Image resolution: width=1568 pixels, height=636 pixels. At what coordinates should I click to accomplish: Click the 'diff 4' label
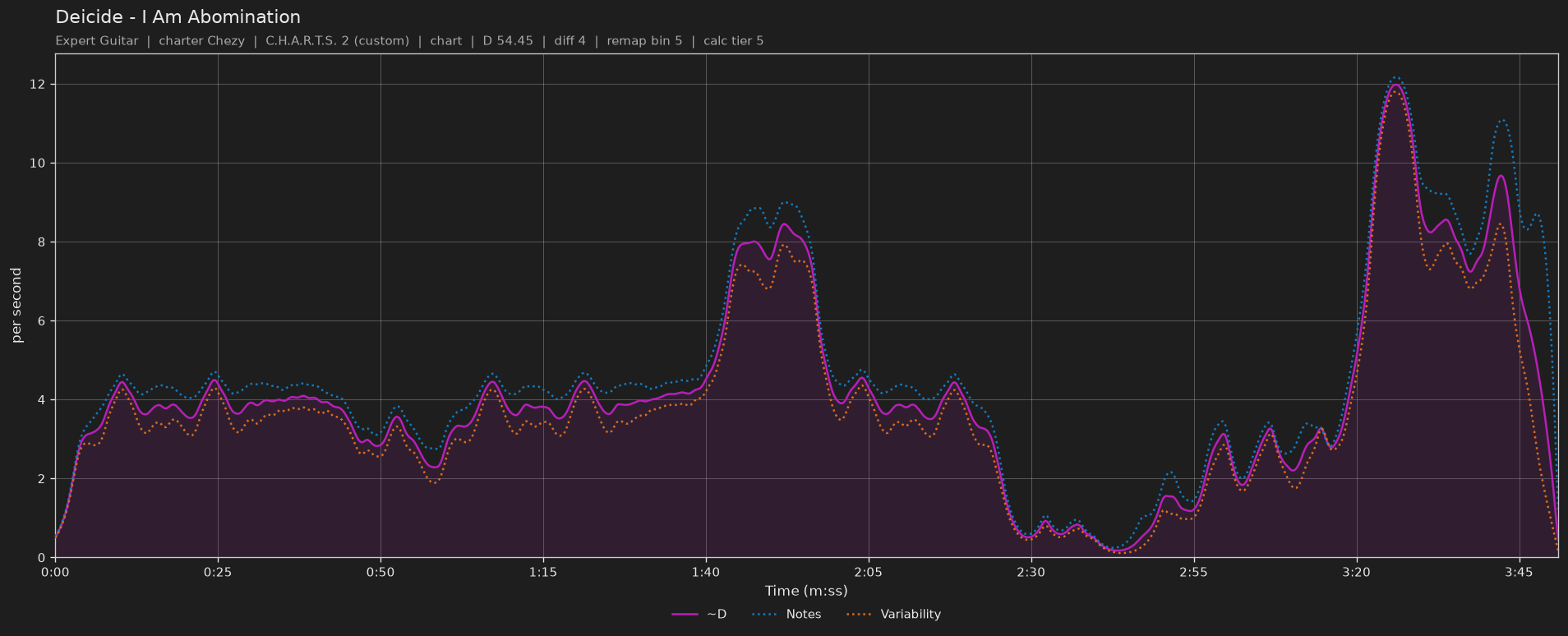tap(570, 41)
